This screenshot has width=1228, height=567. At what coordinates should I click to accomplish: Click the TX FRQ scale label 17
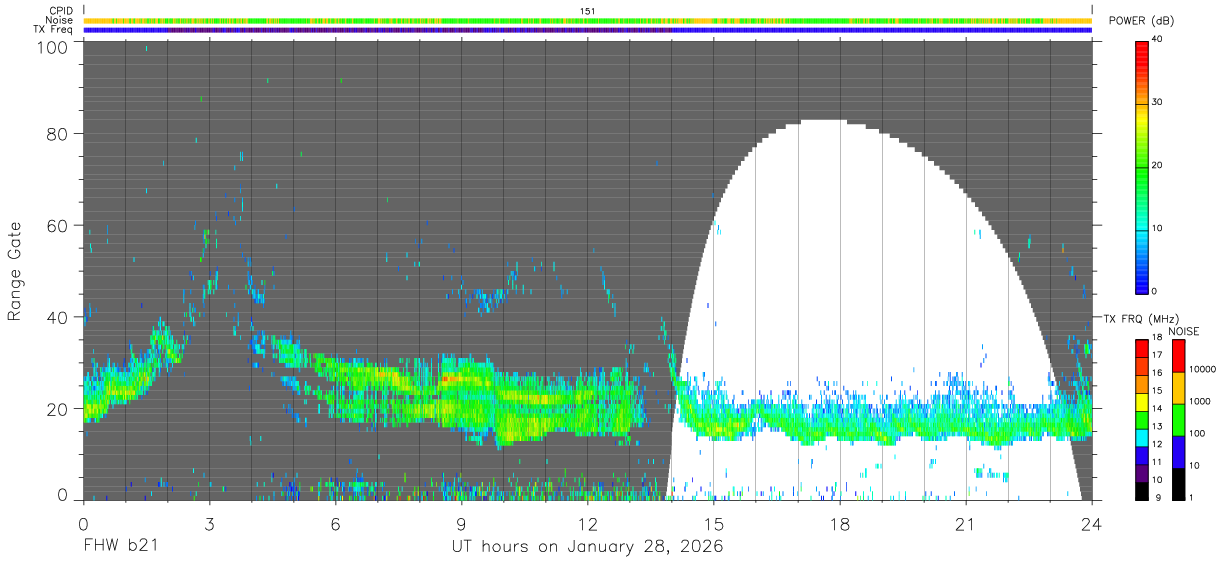pos(1156,355)
